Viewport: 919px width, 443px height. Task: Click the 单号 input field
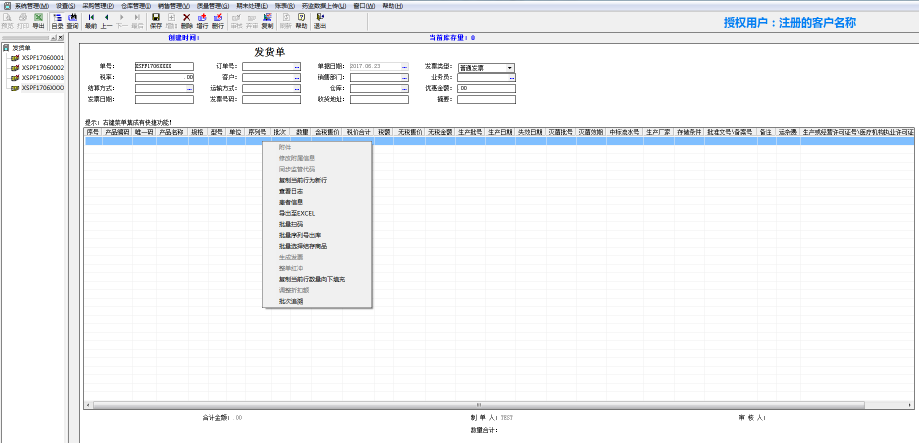(x=164, y=67)
